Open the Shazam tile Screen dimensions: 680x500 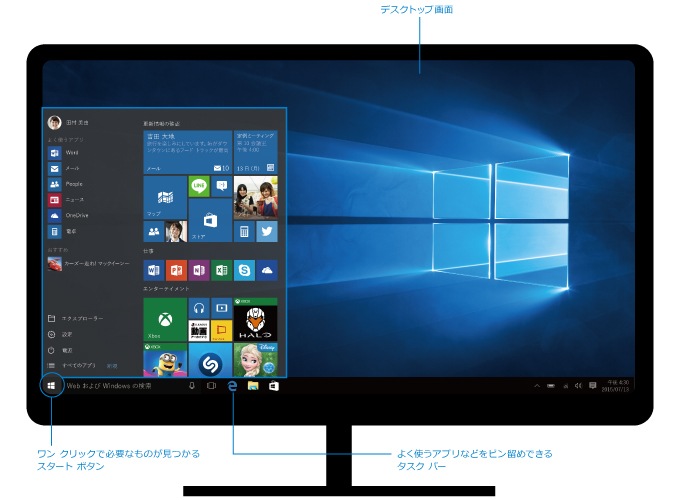[210, 360]
